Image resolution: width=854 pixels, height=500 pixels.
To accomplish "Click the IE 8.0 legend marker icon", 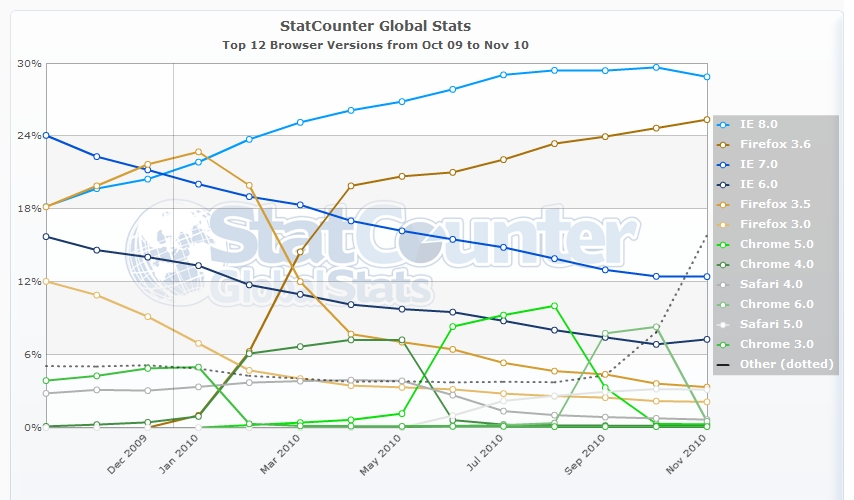I will pyautogui.click(x=723, y=124).
